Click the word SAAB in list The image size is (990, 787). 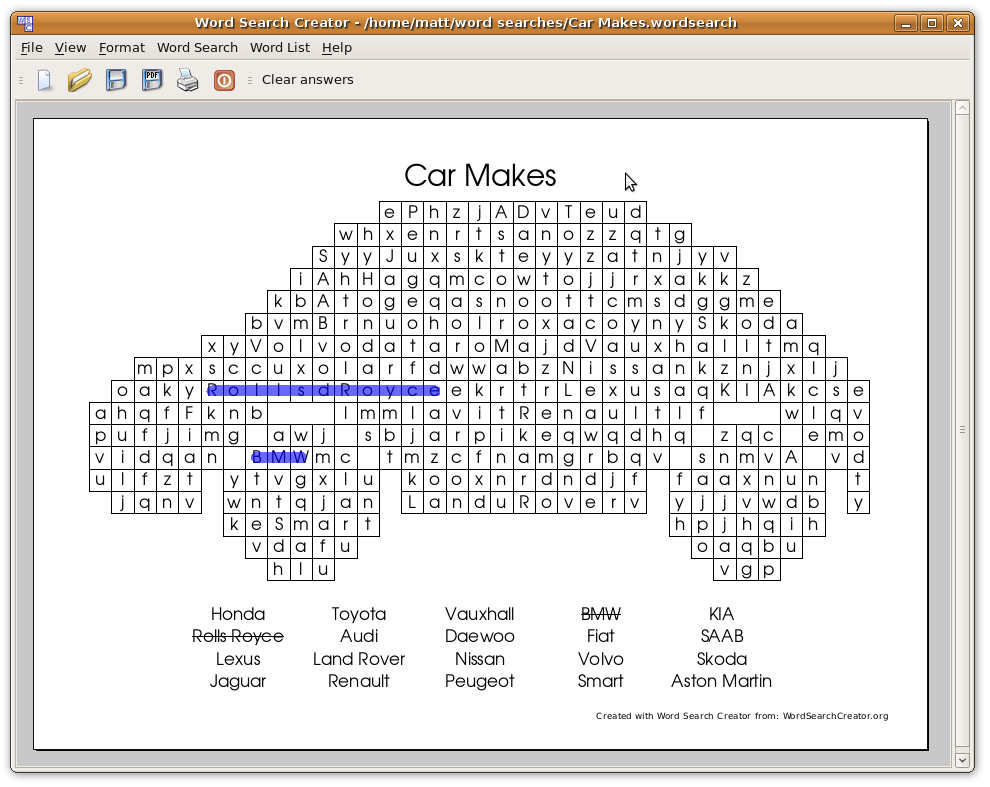pos(722,636)
